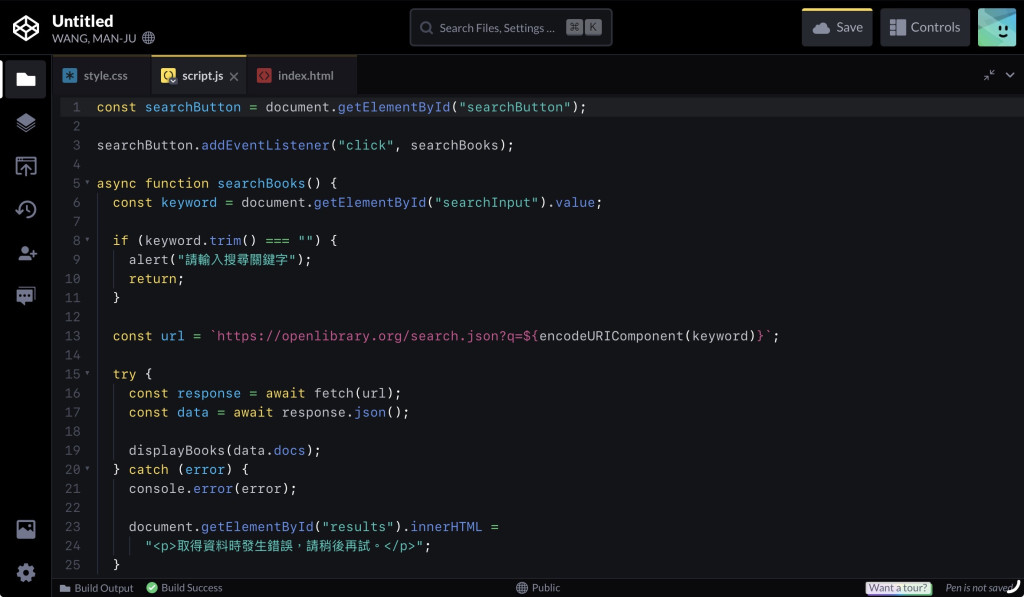
Task: Open the deploy upload sidebar icon
Action: pos(25,166)
